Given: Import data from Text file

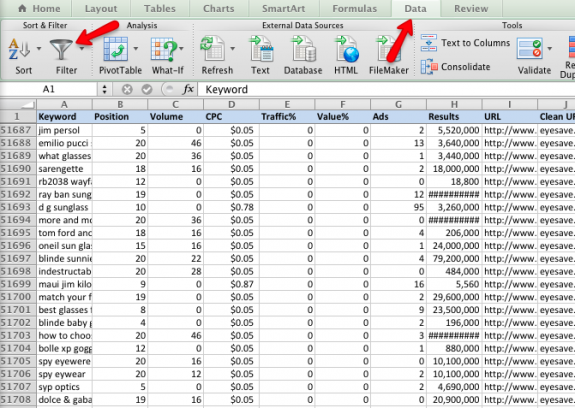Looking at the screenshot, I should [261, 48].
